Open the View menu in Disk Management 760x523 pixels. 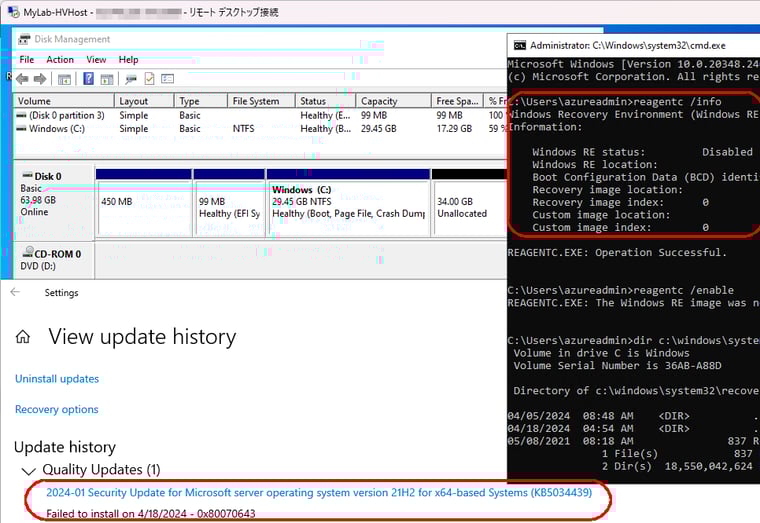(96, 60)
